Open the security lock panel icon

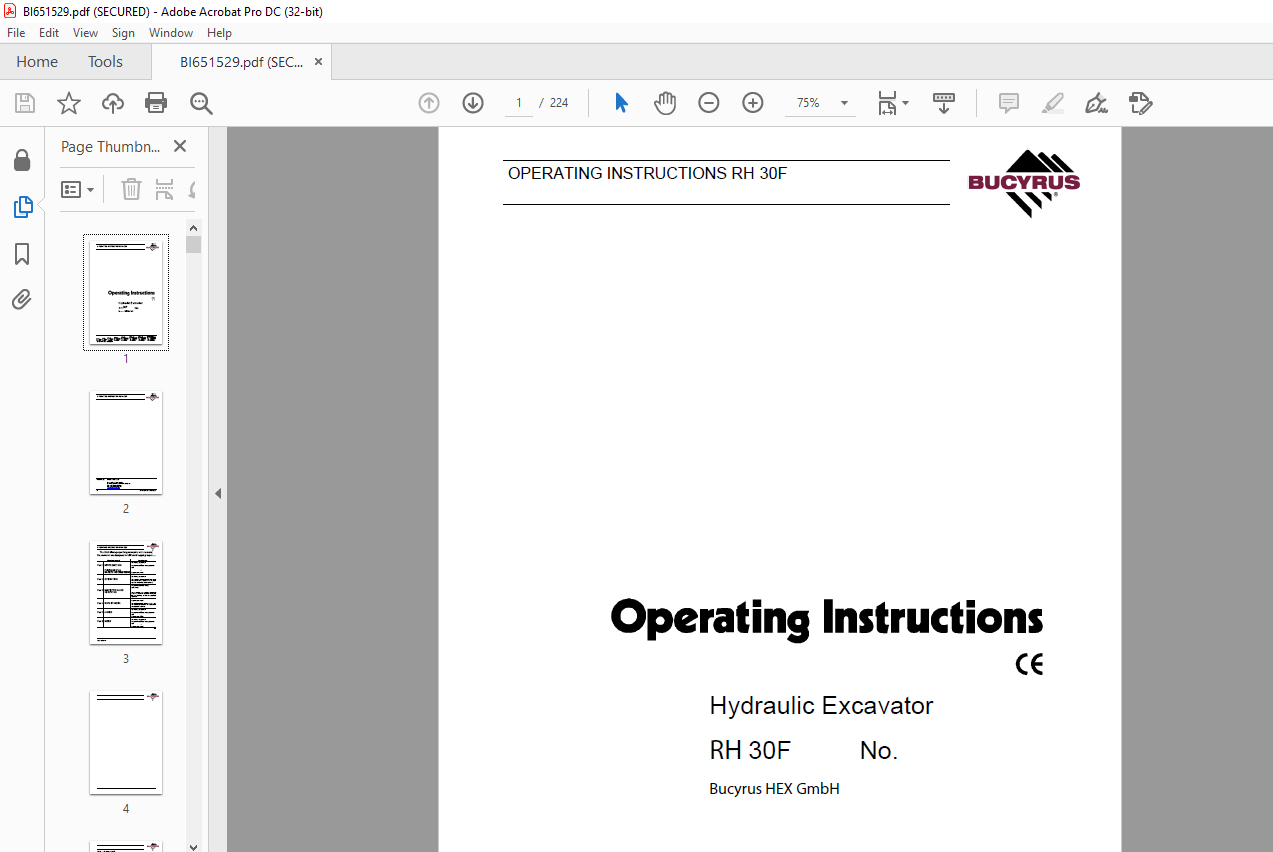(22, 161)
